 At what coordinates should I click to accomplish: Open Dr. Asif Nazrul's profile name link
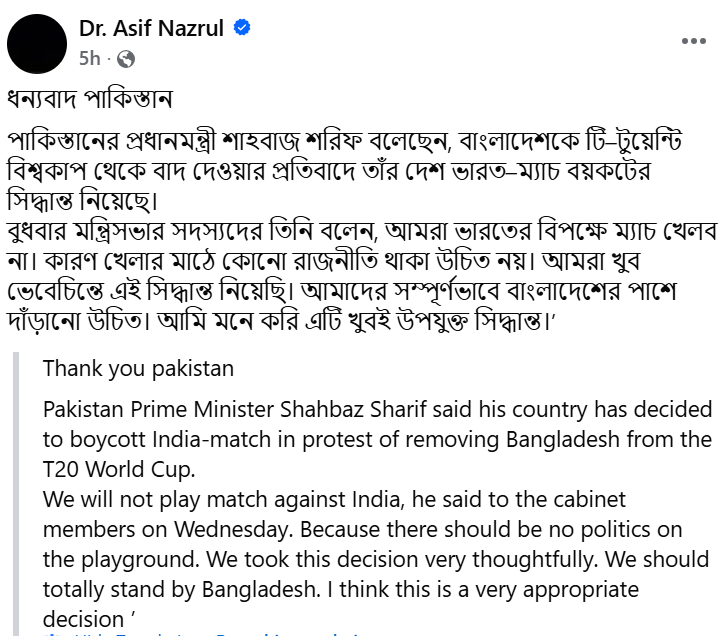coord(153,30)
